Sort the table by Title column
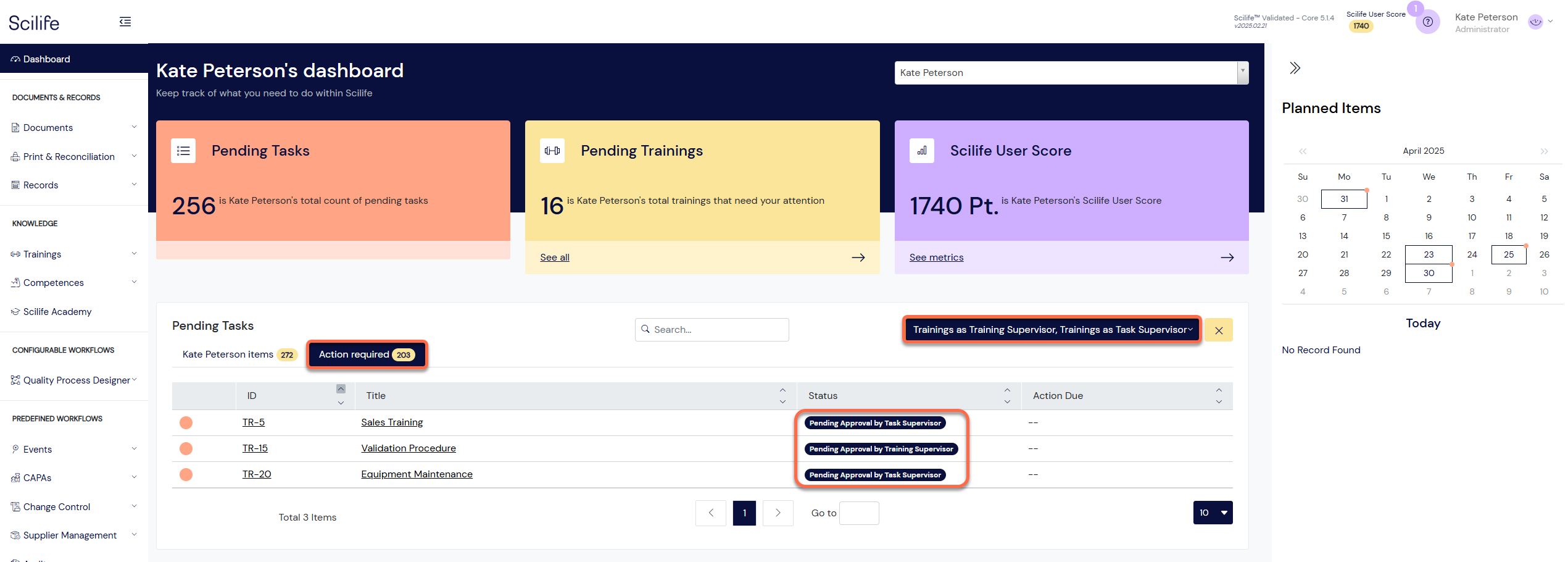Screen dimensions: 1568x562 pos(782,396)
